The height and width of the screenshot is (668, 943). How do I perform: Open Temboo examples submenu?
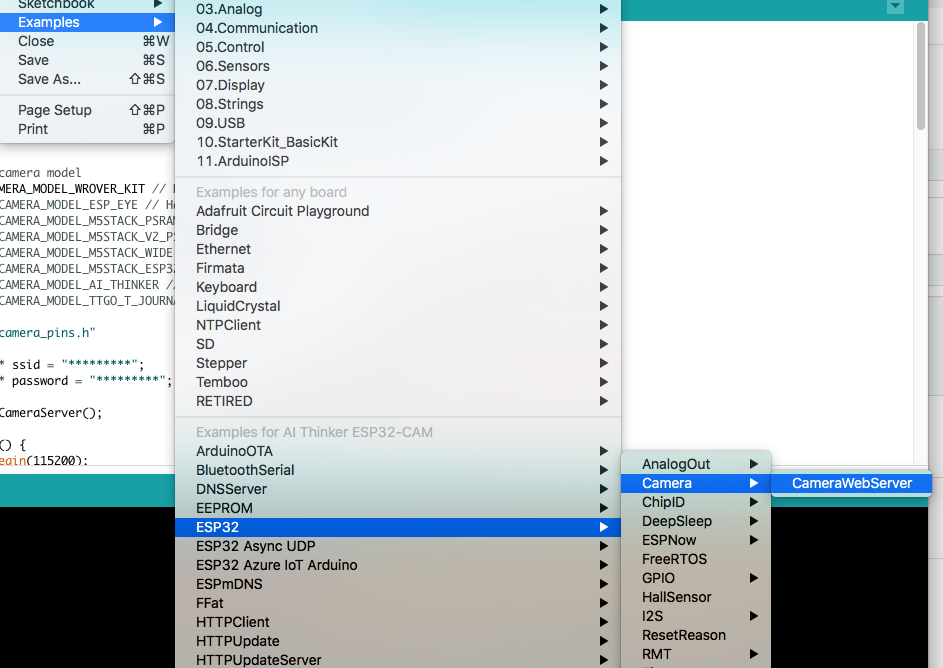coord(398,382)
